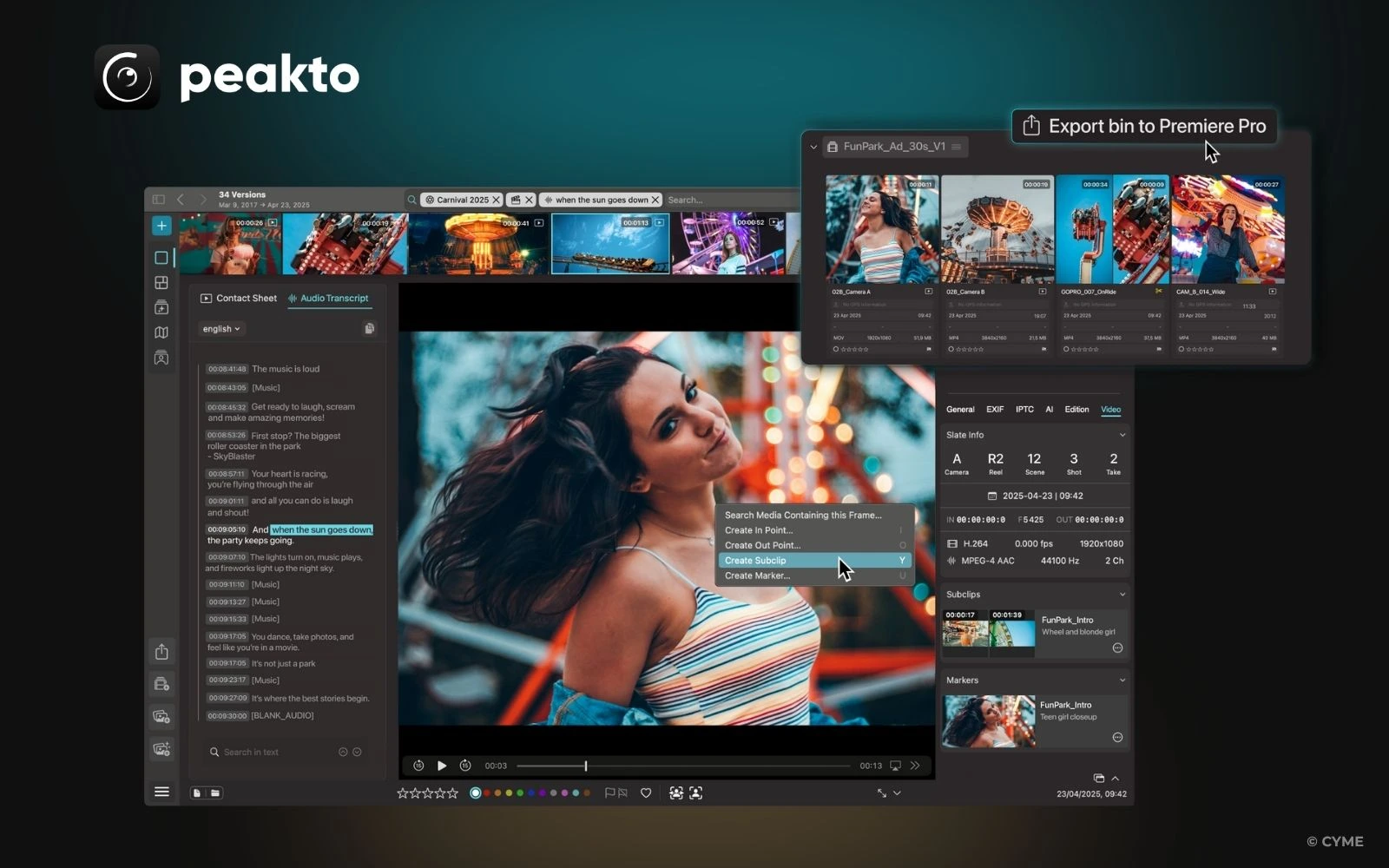Open the Share export icon in lower sidebar
Screen dimensions: 1389x868
[x=161, y=653]
